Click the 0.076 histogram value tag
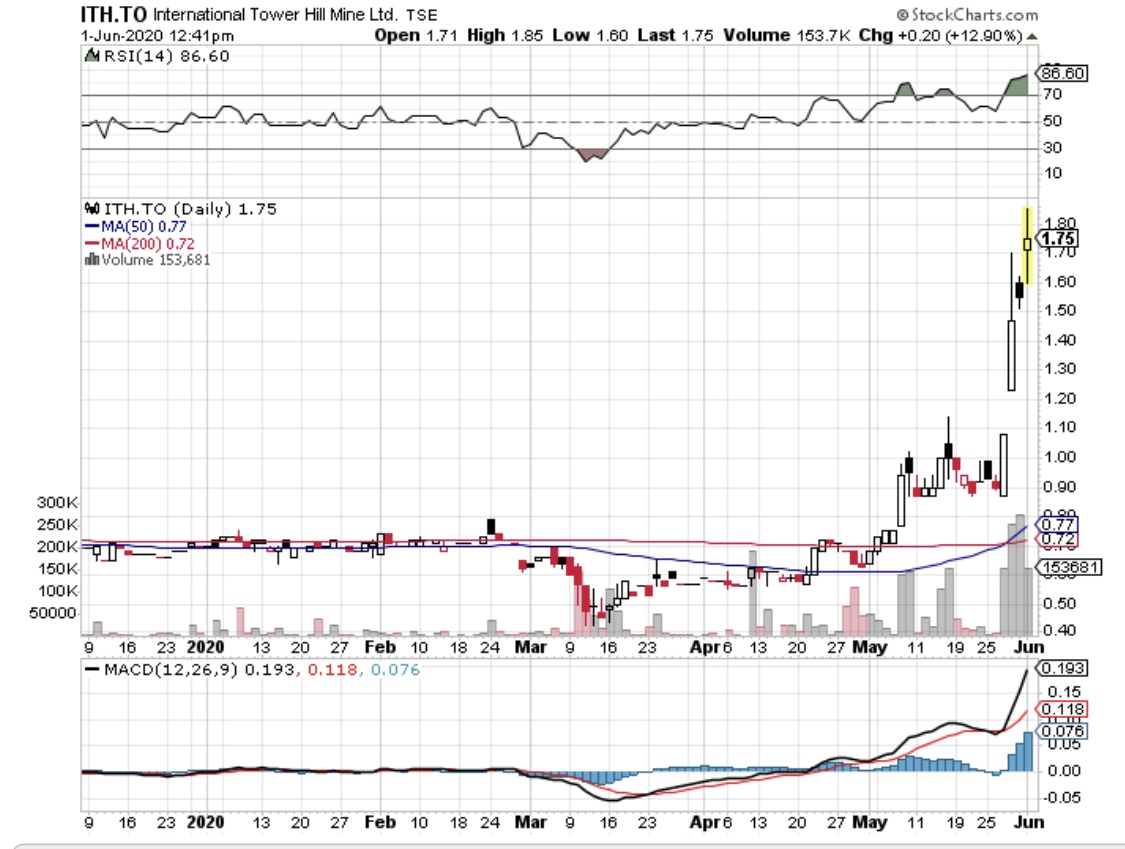Viewport: 1125px width, 849px height. 1062,731
